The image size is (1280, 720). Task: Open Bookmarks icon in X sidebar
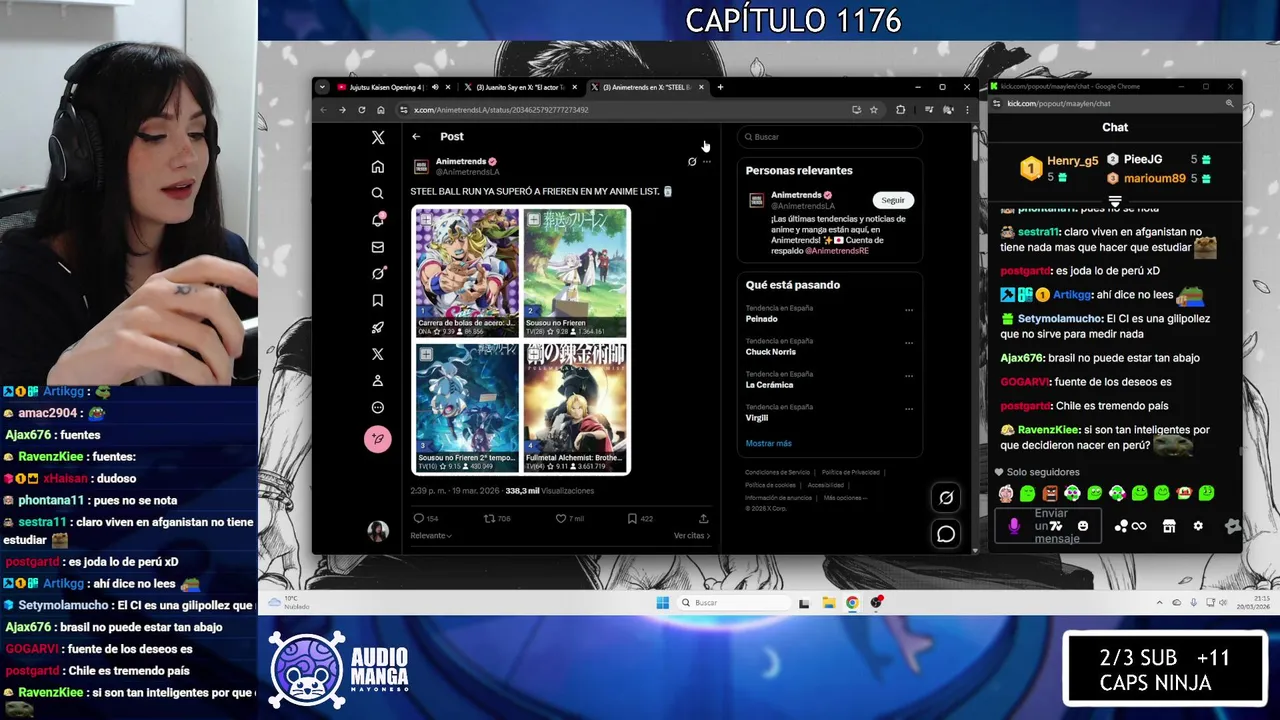click(x=378, y=300)
